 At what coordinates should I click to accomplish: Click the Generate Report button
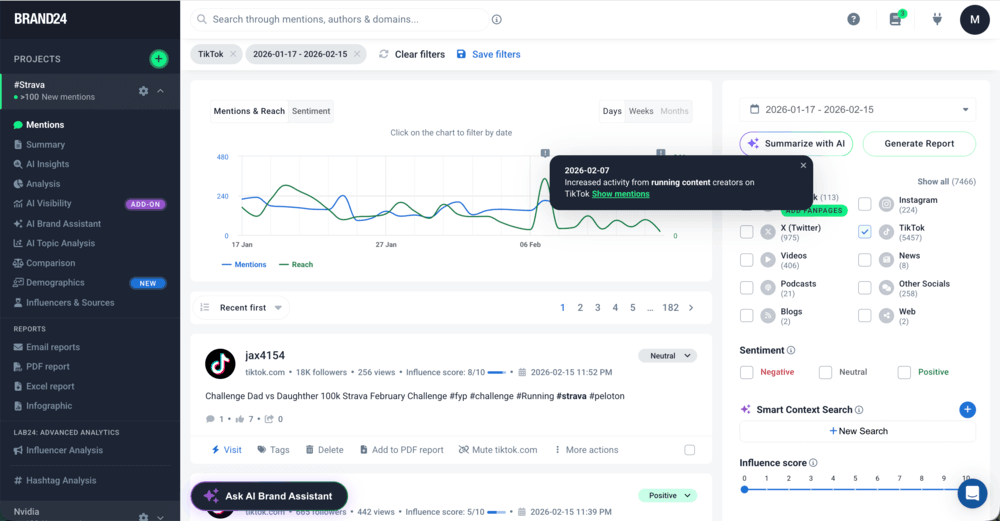[919, 143]
